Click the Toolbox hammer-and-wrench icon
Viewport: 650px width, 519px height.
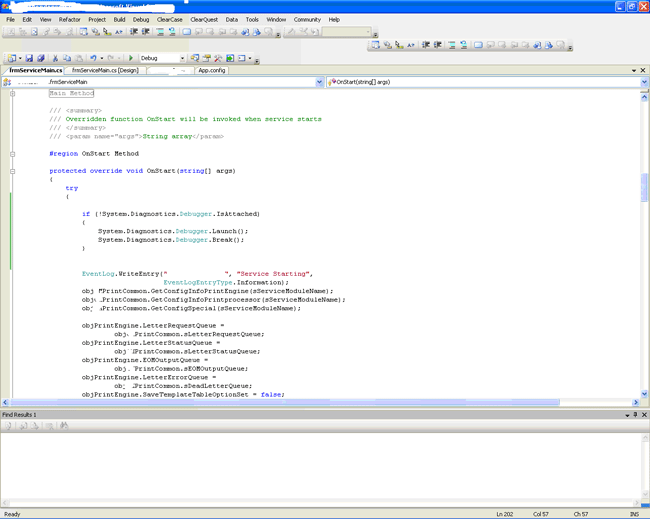tap(218, 58)
